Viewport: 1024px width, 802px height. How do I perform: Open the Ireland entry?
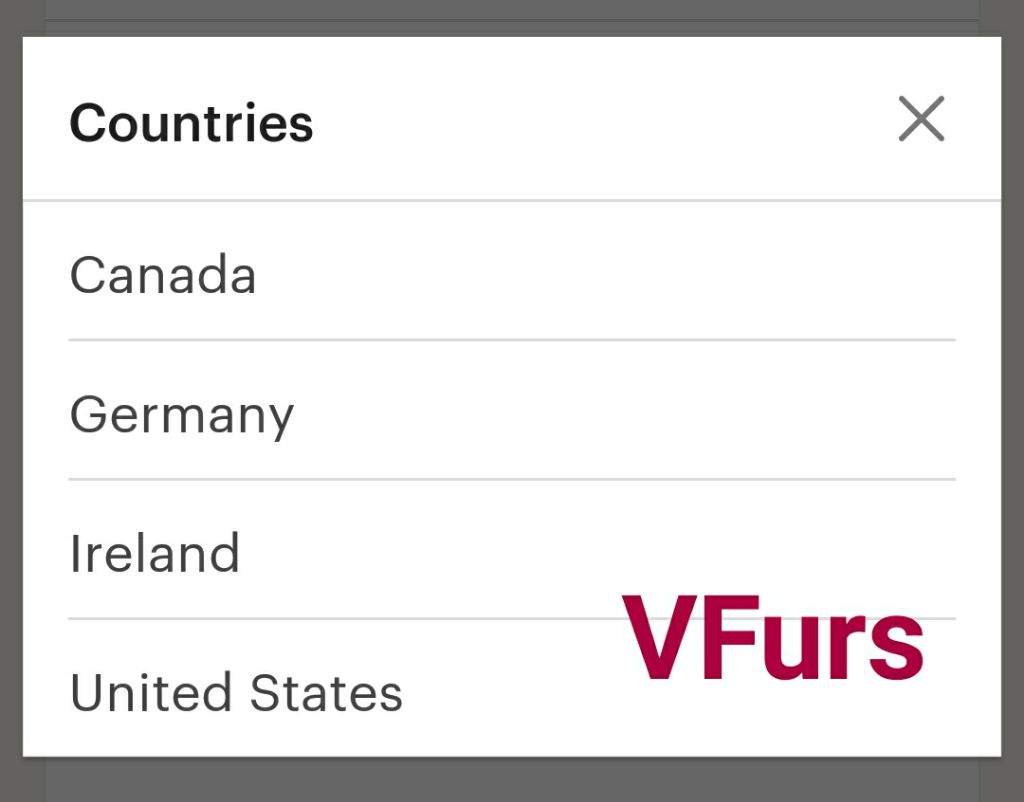click(155, 553)
